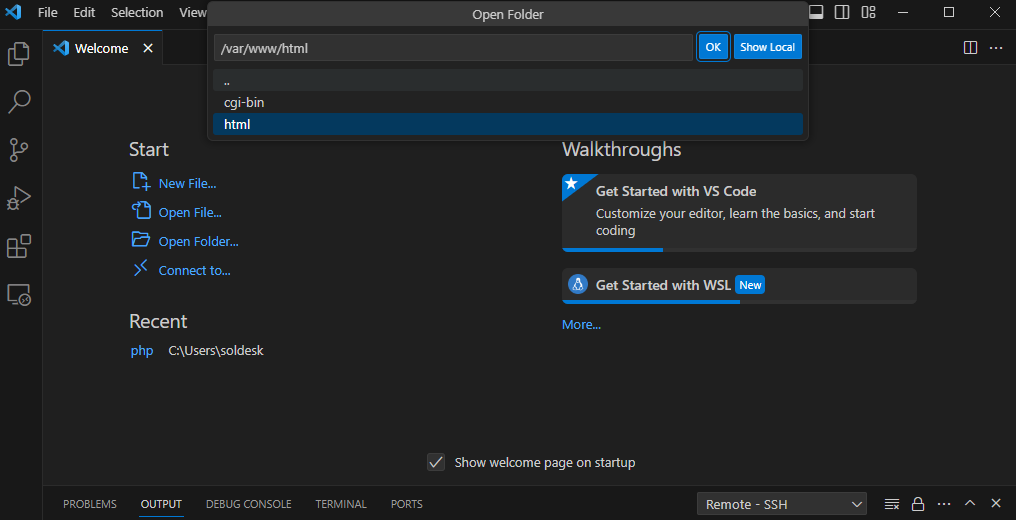The image size is (1016, 520).
Task: Close the Welcome tab
Action: pyautogui.click(x=148, y=49)
